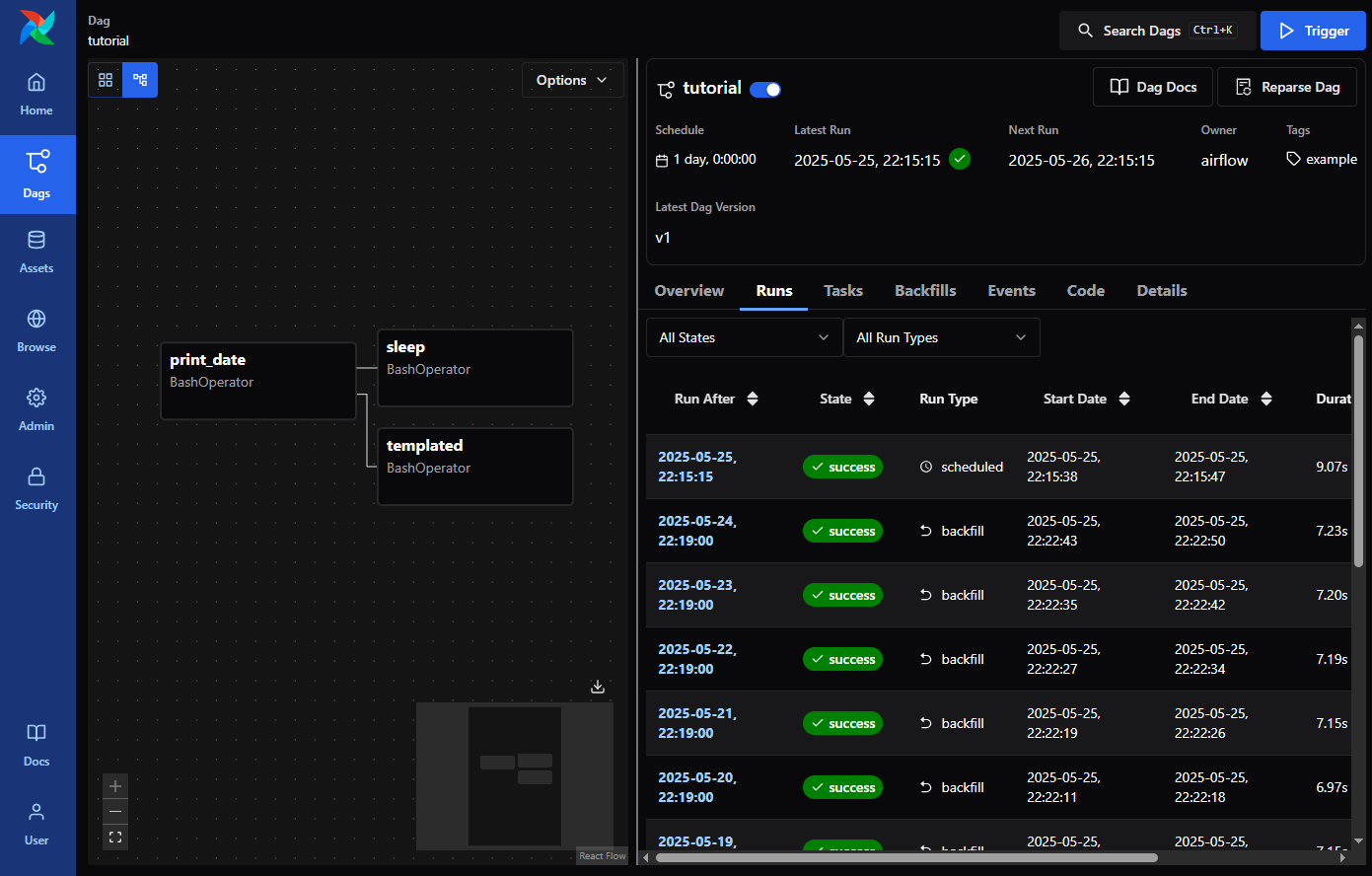Image resolution: width=1372 pixels, height=876 pixels.
Task: Click the Search Dags field
Action: (1157, 31)
